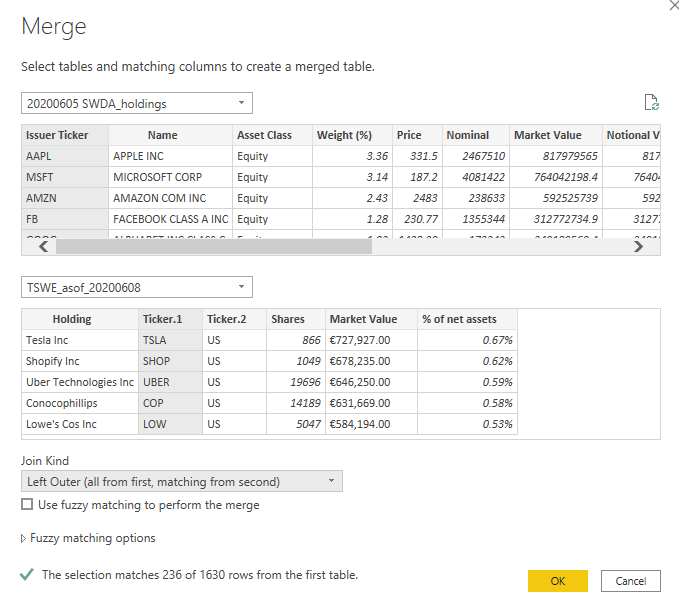679x614 pixels.
Task: Enable fuzzy matching checkbox
Action: (x=27, y=504)
